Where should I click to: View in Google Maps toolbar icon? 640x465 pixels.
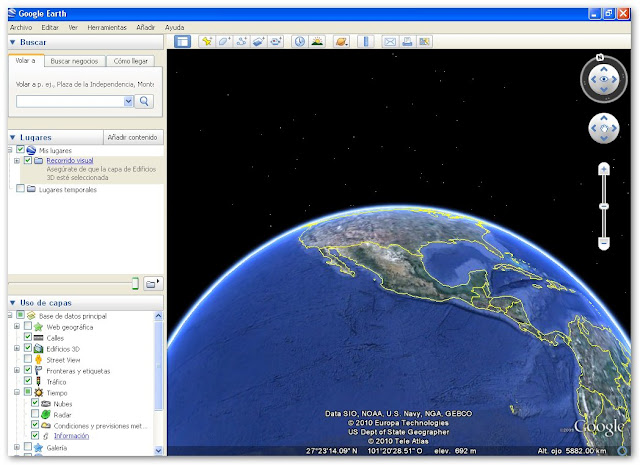(424, 42)
